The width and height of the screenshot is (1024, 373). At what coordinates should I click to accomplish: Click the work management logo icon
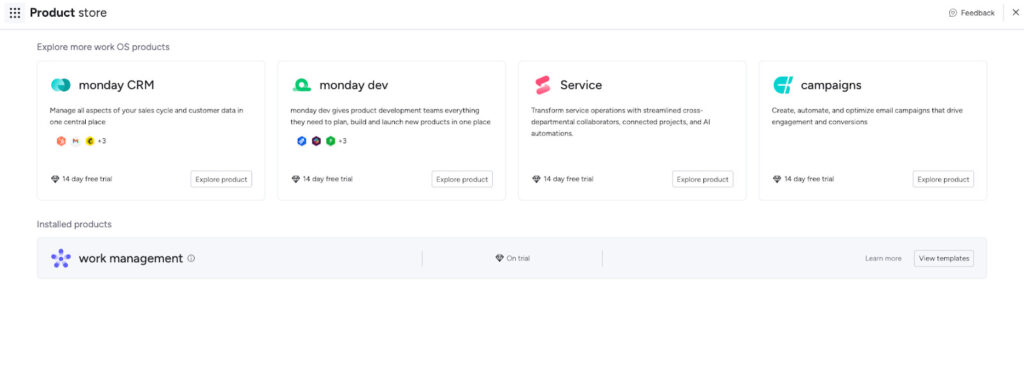61,259
